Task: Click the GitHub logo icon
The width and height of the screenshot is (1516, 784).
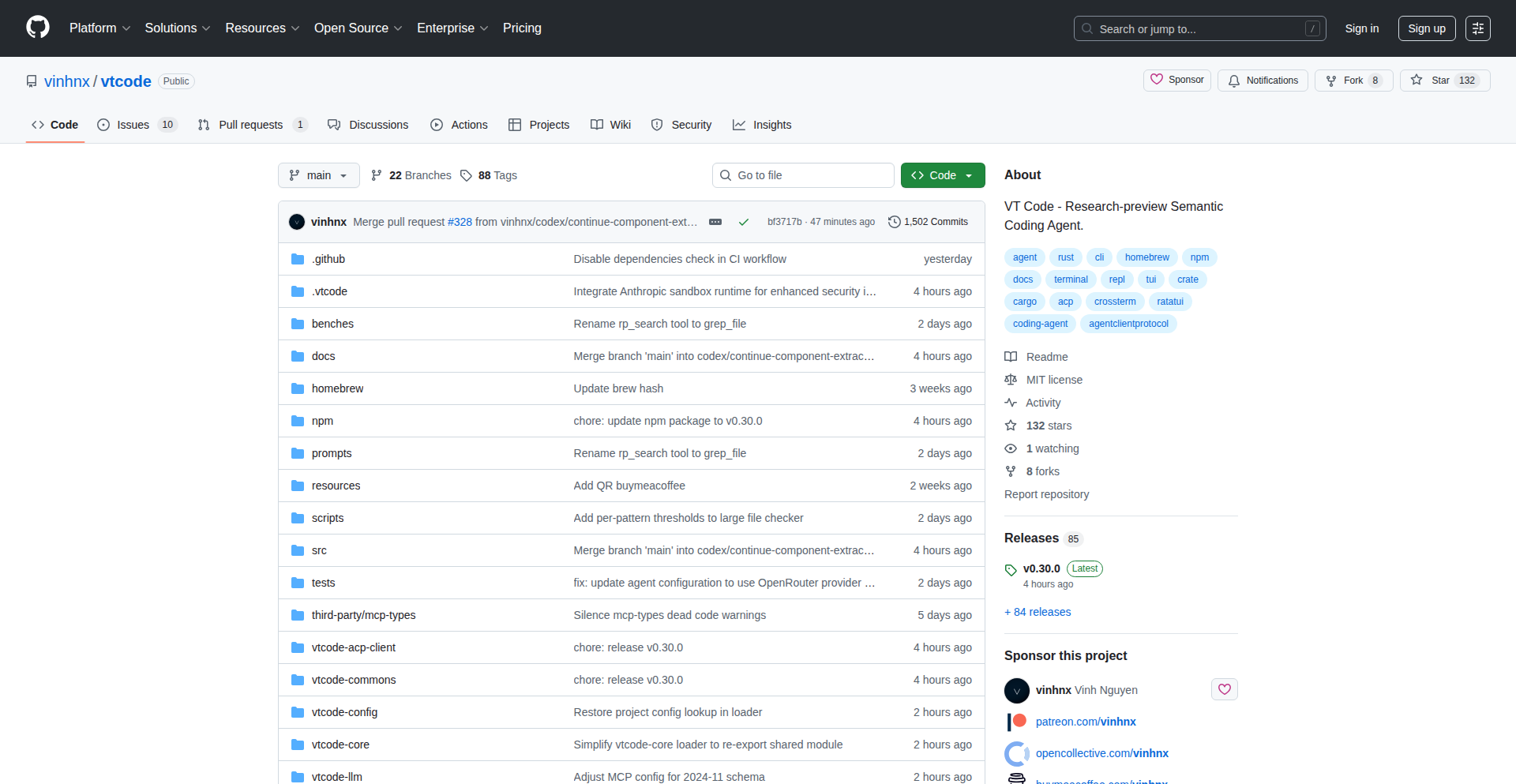Action: point(37,28)
